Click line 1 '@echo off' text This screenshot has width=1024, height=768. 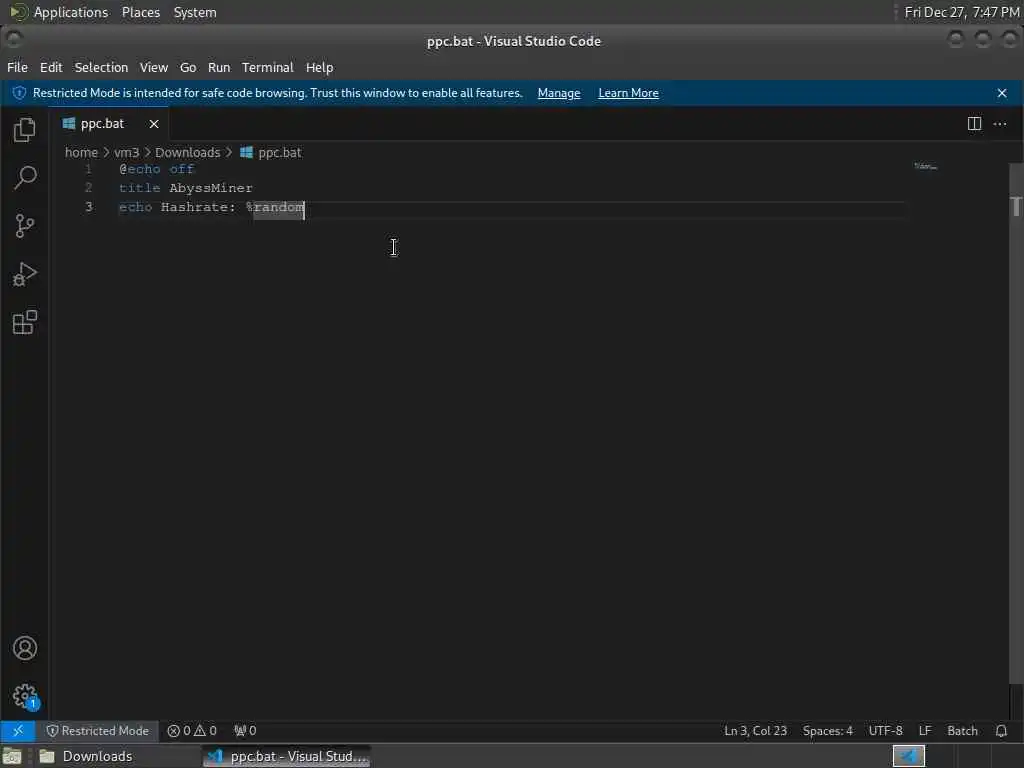pos(157,169)
